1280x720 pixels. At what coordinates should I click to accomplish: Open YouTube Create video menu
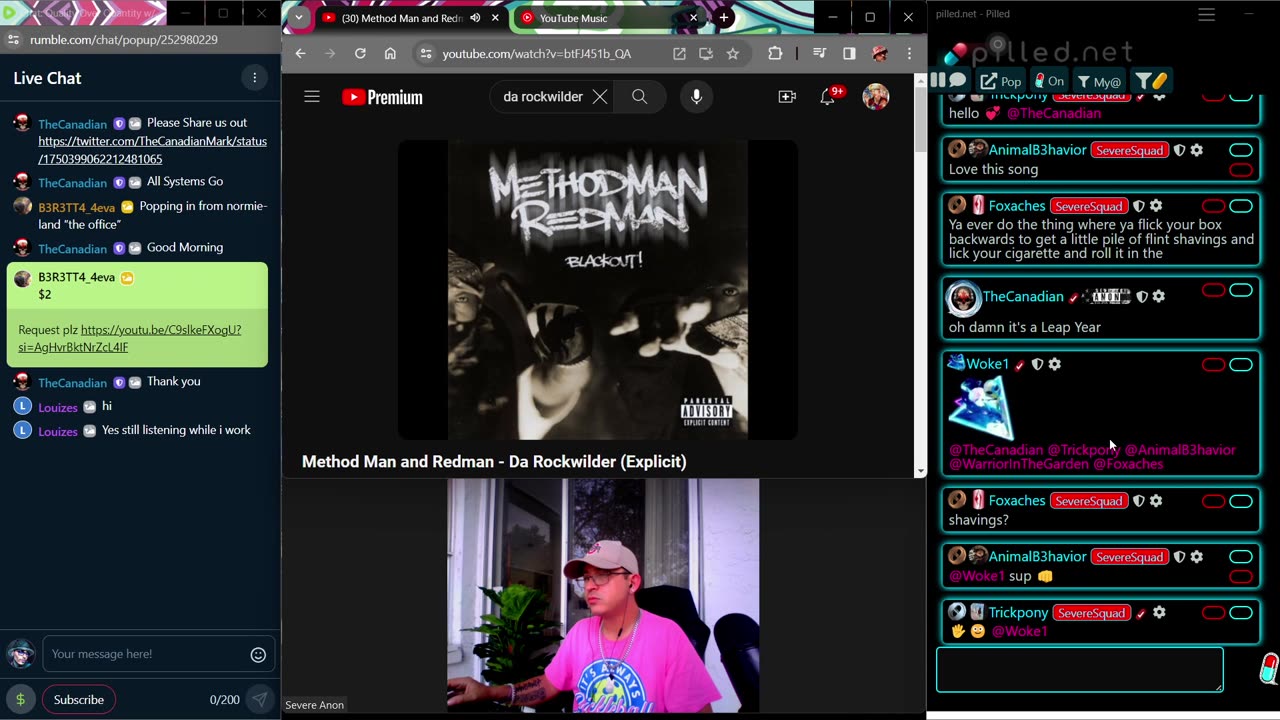(787, 97)
